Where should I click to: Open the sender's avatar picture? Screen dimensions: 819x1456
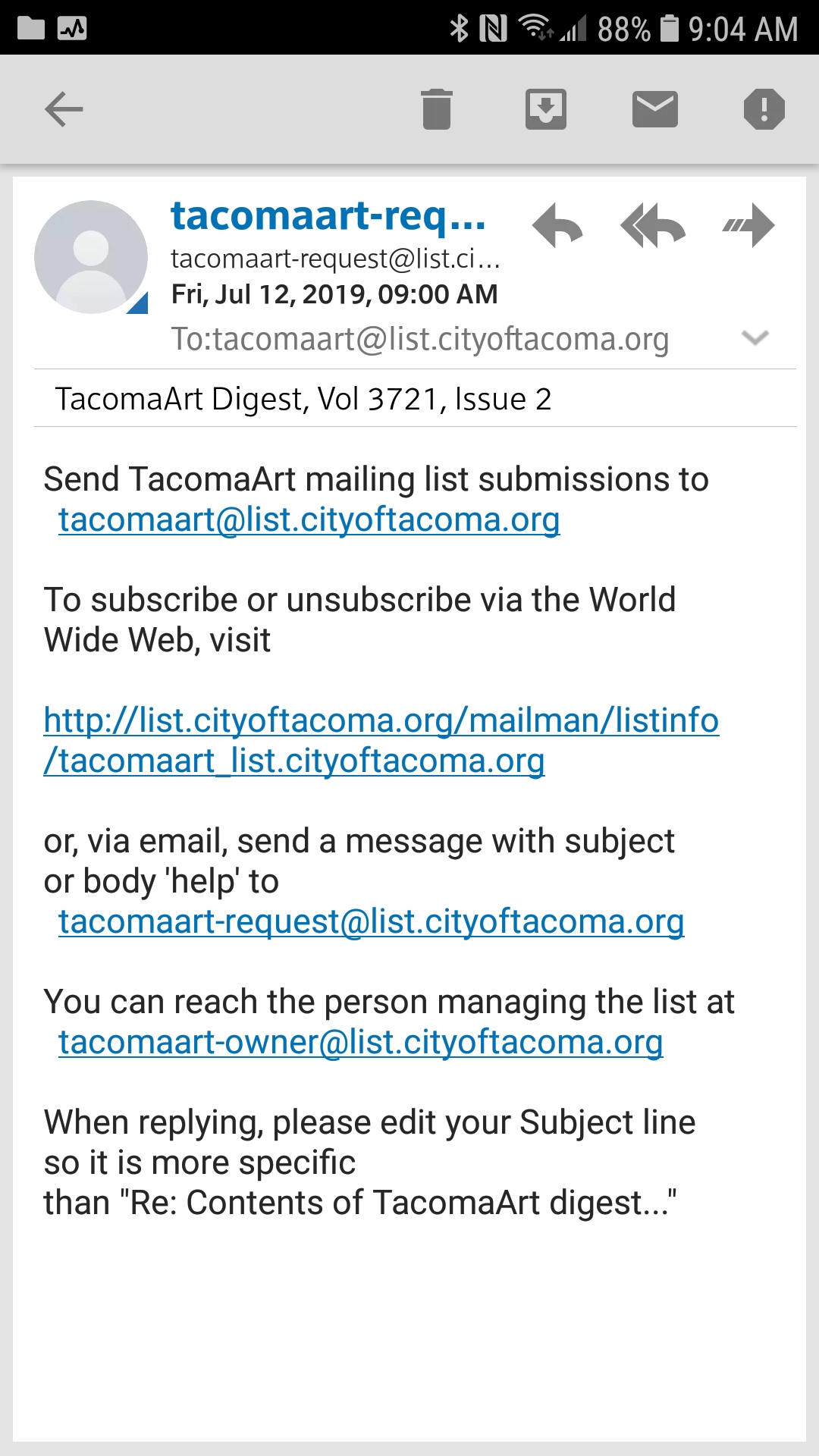(x=91, y=257)
